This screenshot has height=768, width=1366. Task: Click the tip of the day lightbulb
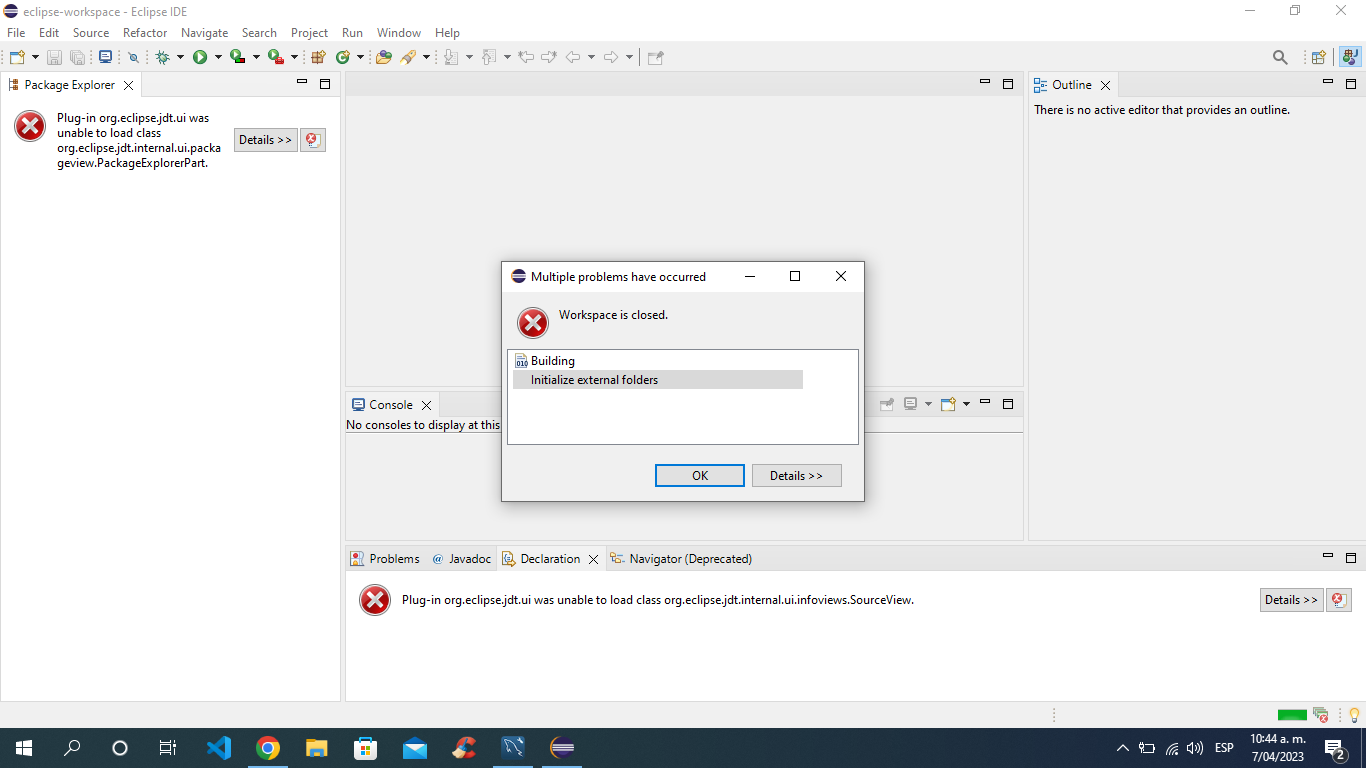[x=1354, y=715]
